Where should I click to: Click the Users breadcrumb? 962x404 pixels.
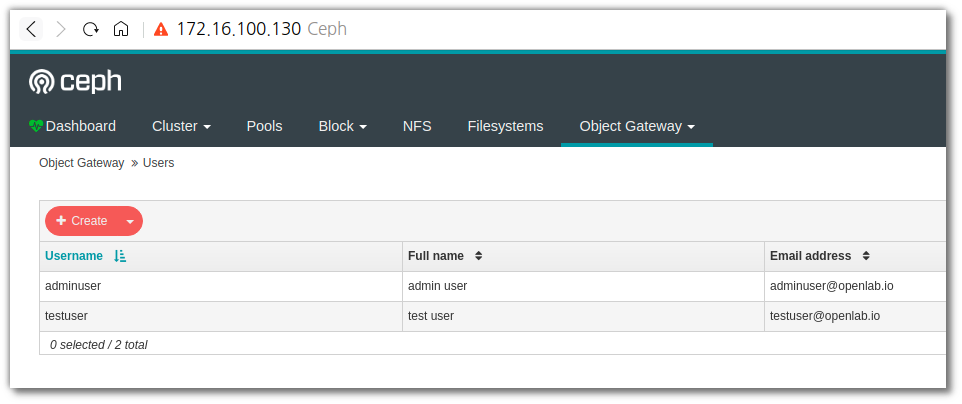point(158,163)
